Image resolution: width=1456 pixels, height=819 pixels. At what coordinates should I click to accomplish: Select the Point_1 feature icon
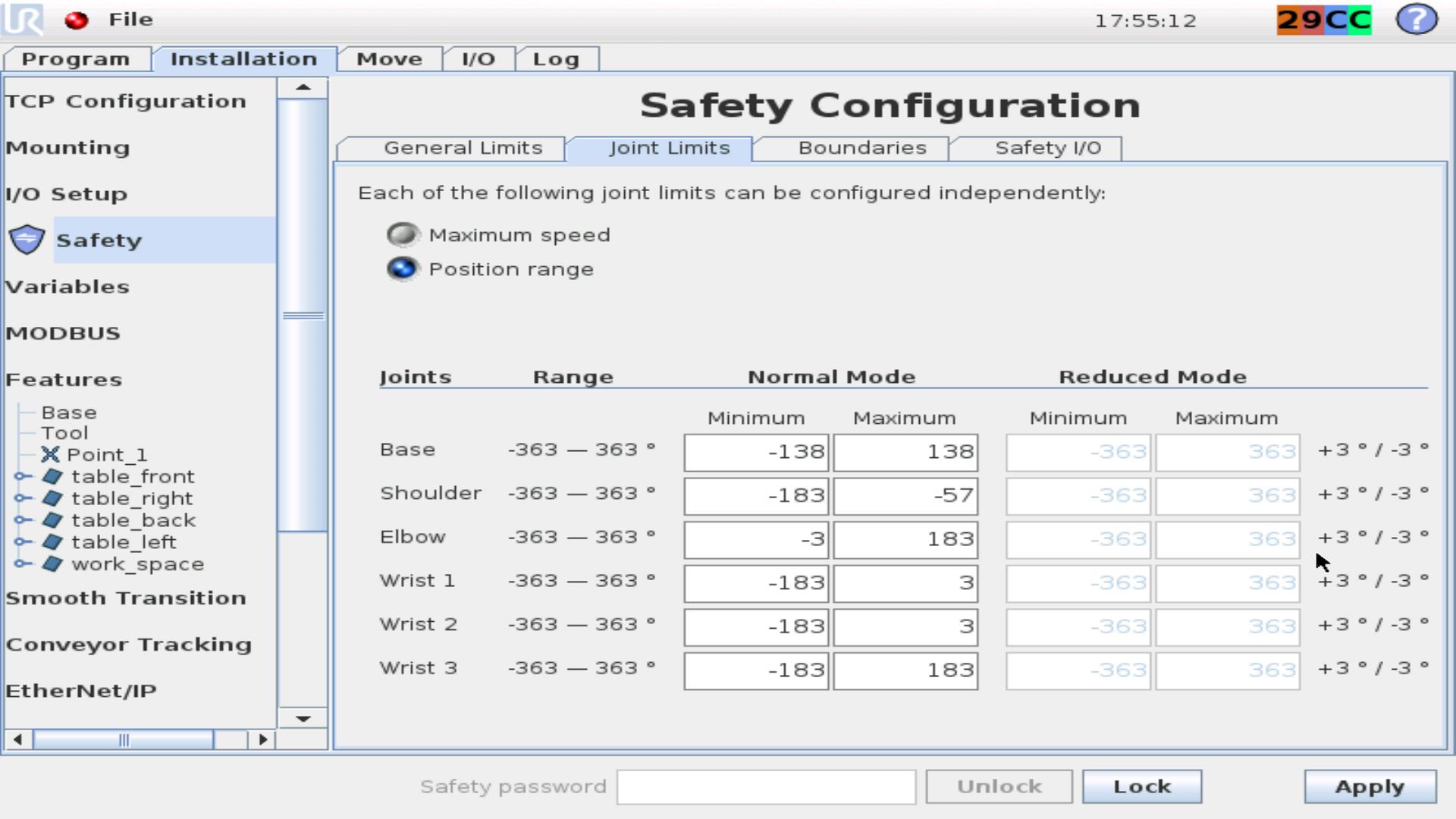pyautogui.click(x=50, y=454)
